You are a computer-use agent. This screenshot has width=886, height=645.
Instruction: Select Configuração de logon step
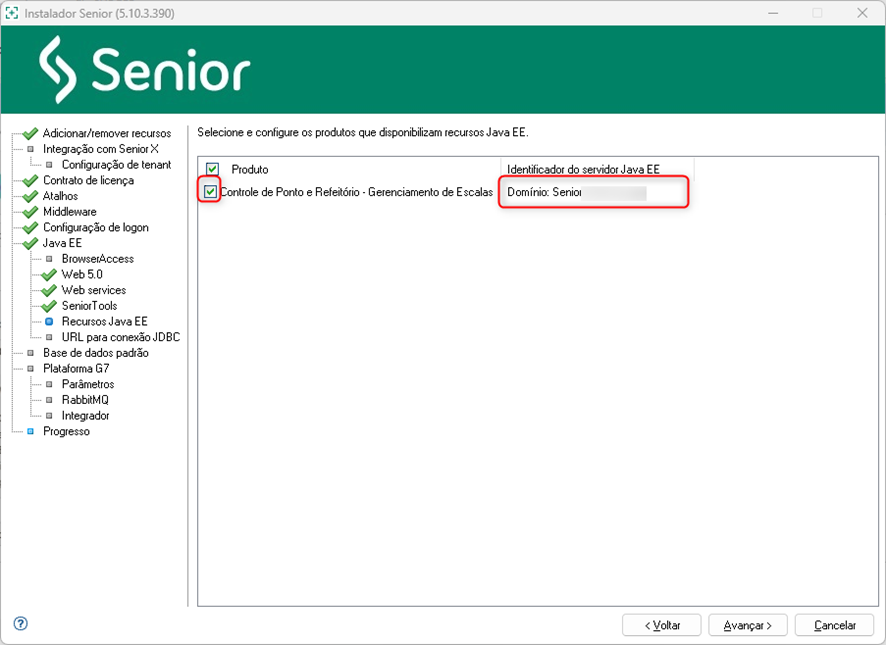95,227
